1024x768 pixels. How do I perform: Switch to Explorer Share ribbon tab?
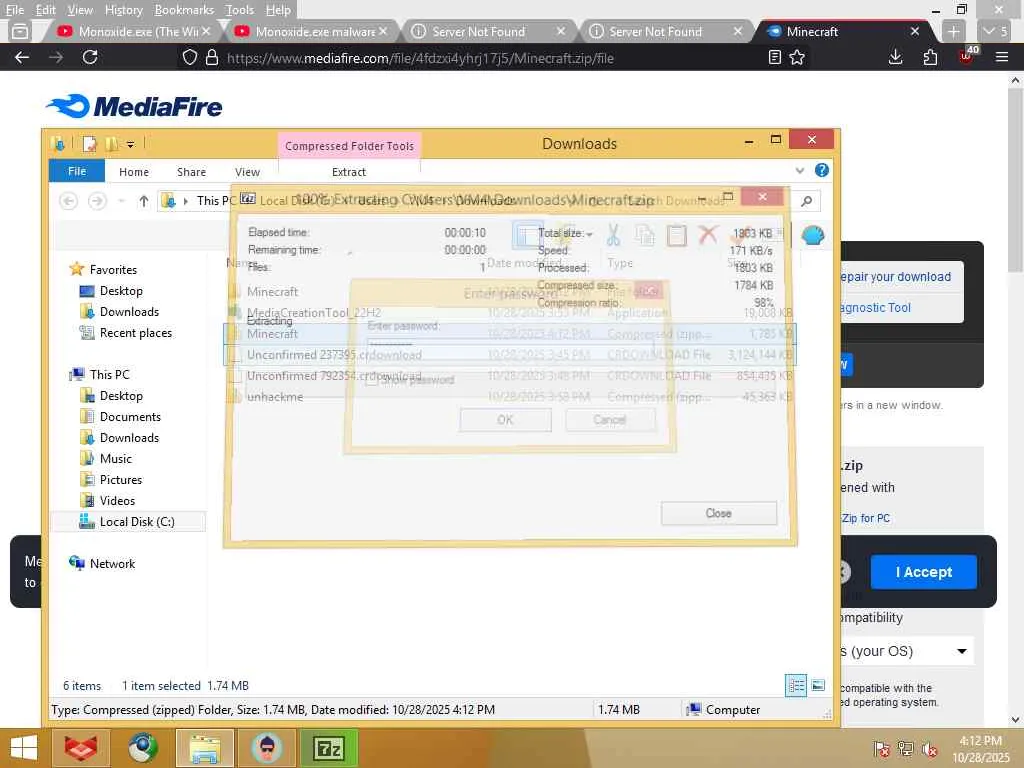tap(191, 172)
